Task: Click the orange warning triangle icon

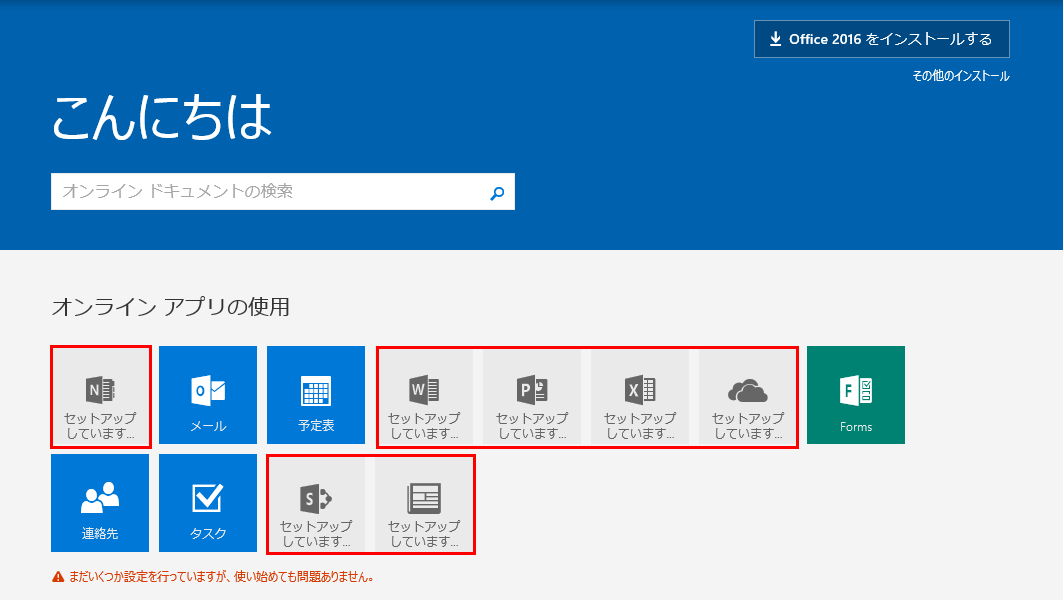Action: coord(58,577)
